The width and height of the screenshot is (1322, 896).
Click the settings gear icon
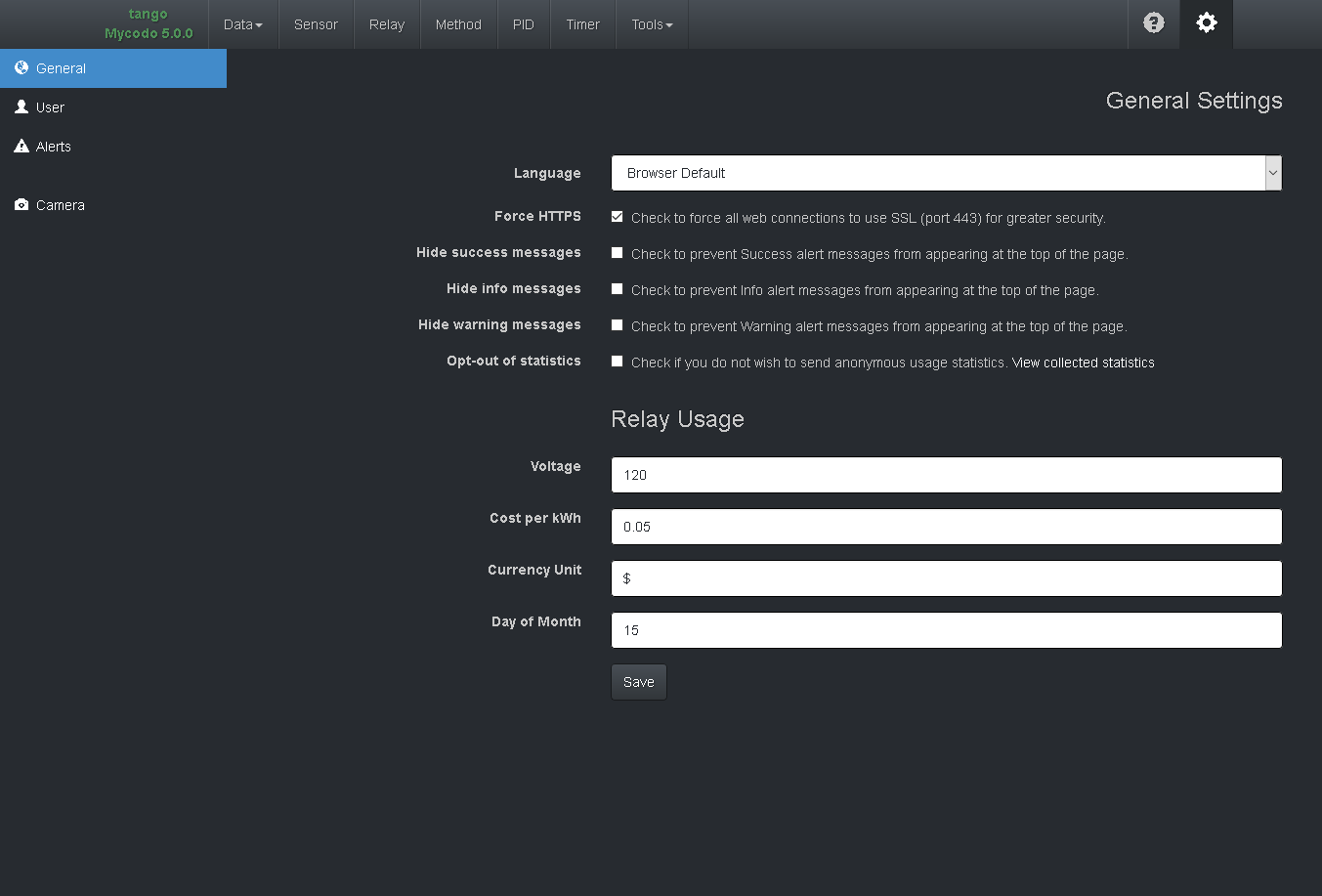point(1206,23)
